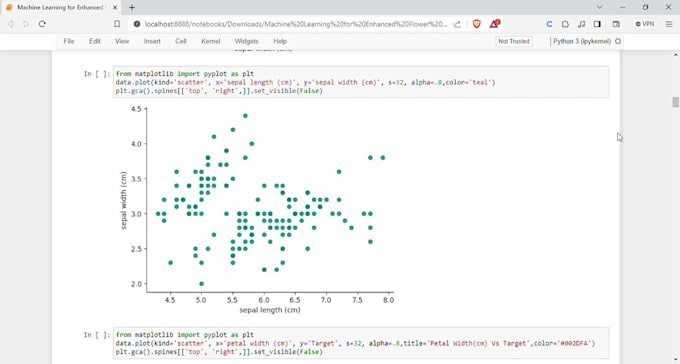
Task: Toggle the browser sidebar panel
Action: (x=597, y=24)
